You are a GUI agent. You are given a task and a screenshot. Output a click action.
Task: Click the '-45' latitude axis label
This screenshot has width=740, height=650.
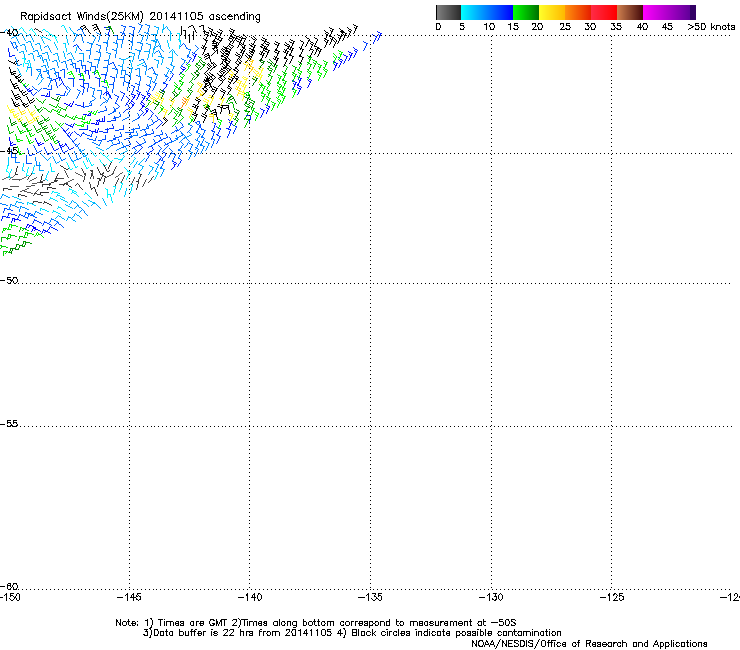(x=9, y=151)
